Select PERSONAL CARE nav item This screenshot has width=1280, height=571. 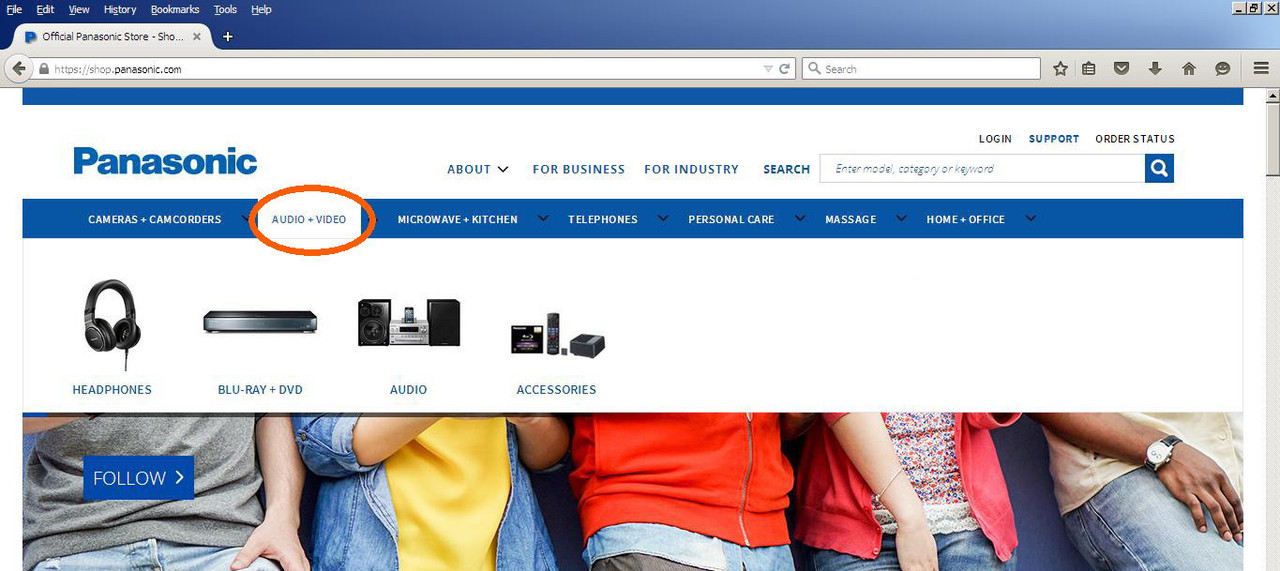coord(731,219)
